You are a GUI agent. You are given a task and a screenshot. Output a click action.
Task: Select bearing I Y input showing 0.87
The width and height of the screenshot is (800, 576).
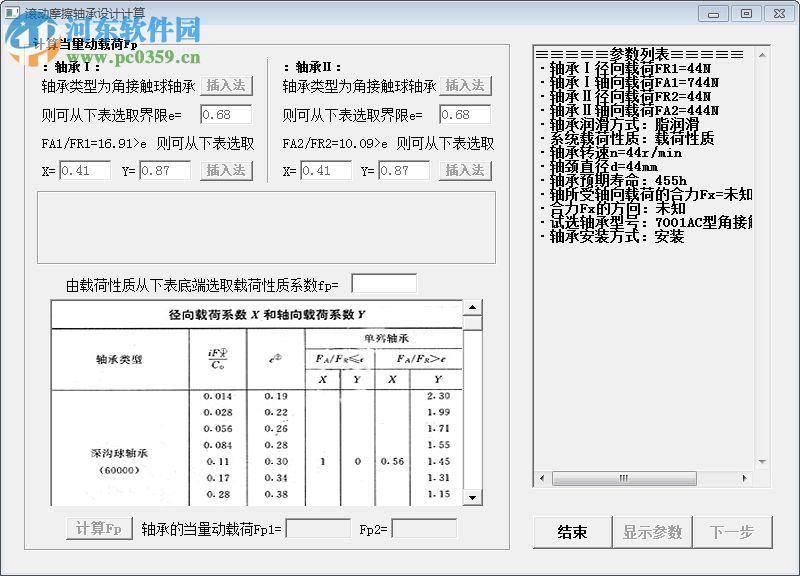coord(165,170)
